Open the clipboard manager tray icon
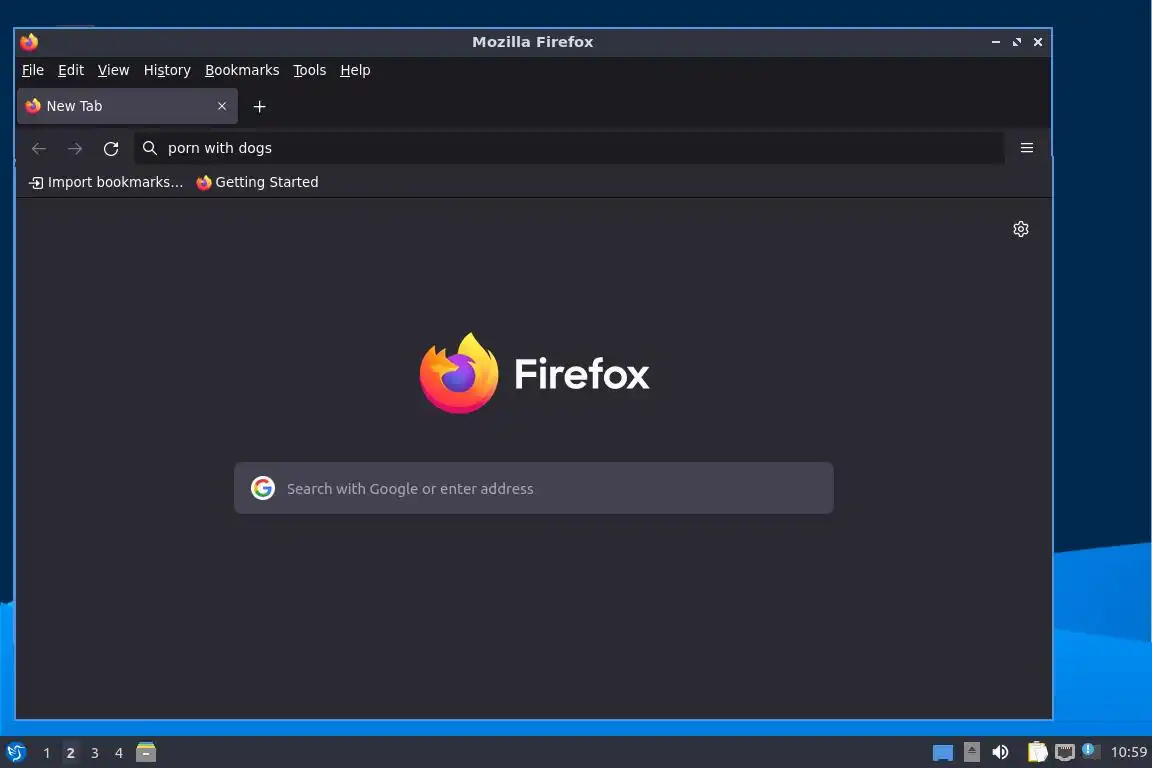 (1037, 752)
